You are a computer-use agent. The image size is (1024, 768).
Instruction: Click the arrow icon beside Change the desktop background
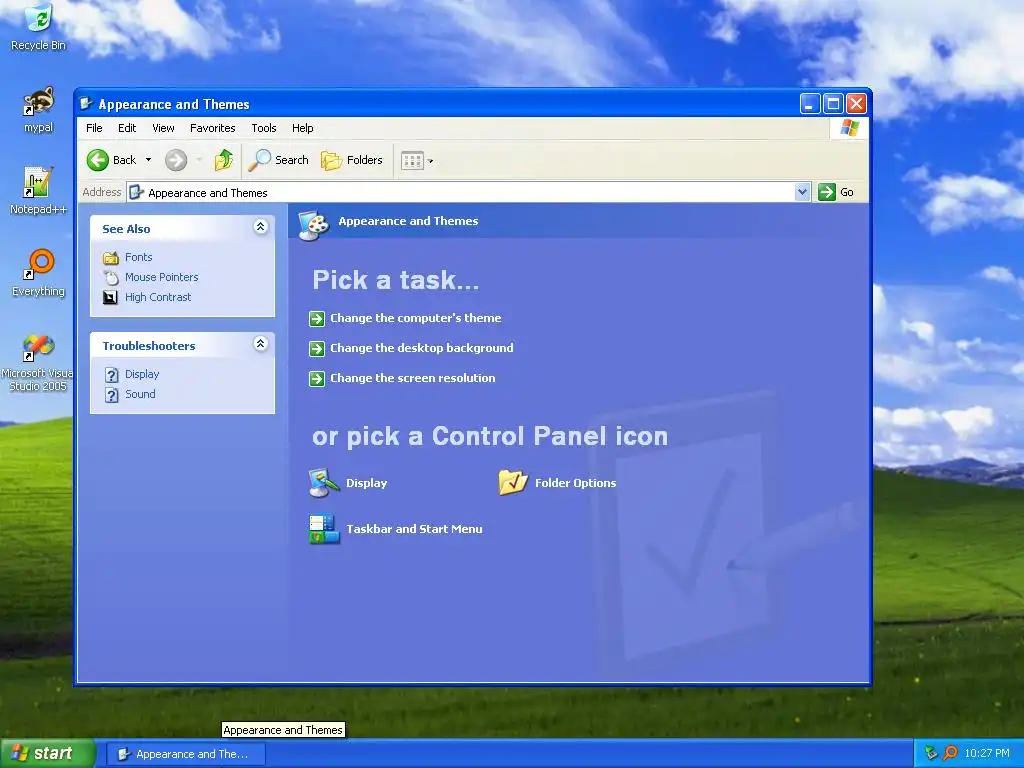click(x=317, y=349)
